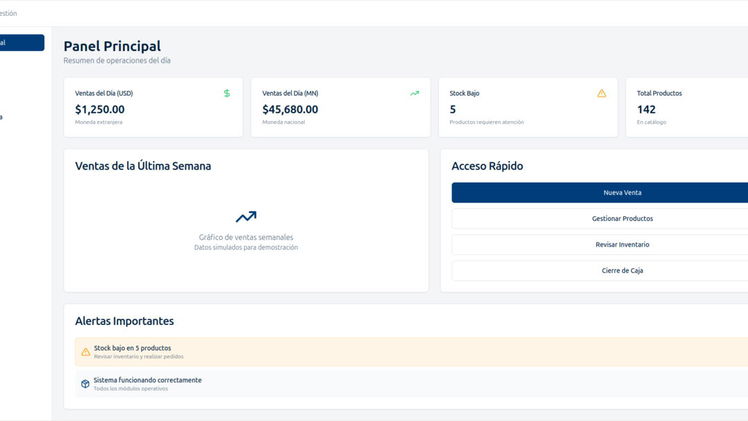Viewport: 748px width, 421px height.
Task: Select the highlighted sidebar menu item
Action: pyautogui.click(x=22, y=43)
